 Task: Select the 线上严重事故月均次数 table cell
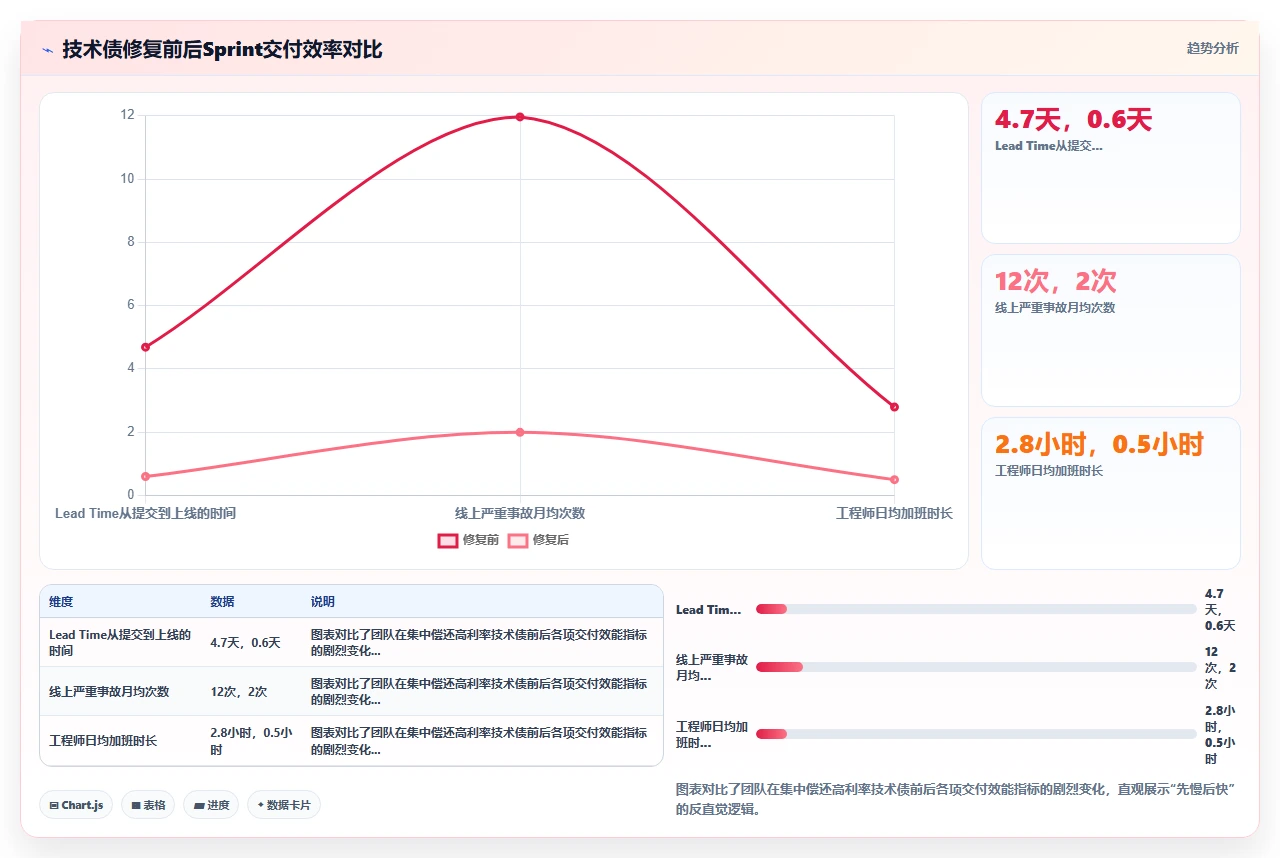120,691
